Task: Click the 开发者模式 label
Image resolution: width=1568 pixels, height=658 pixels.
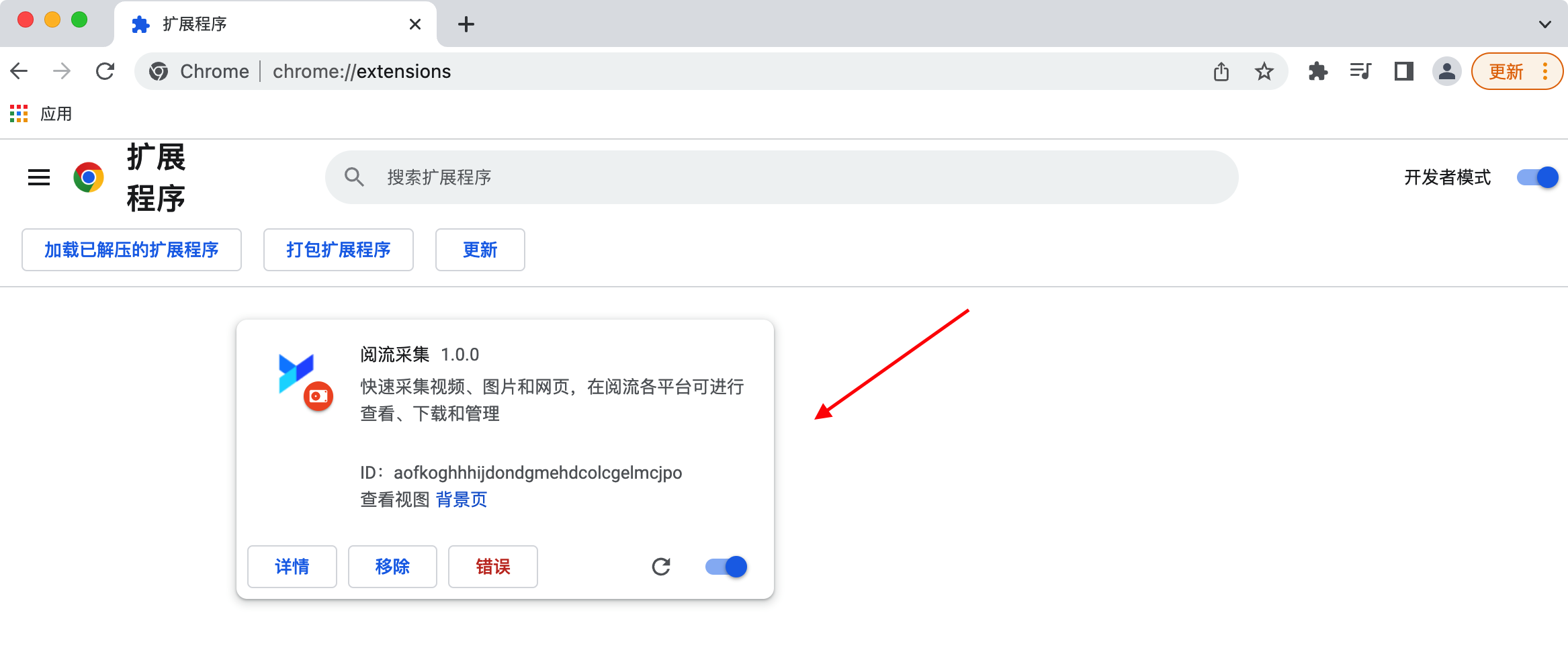Action: [x=1448, y=177]
